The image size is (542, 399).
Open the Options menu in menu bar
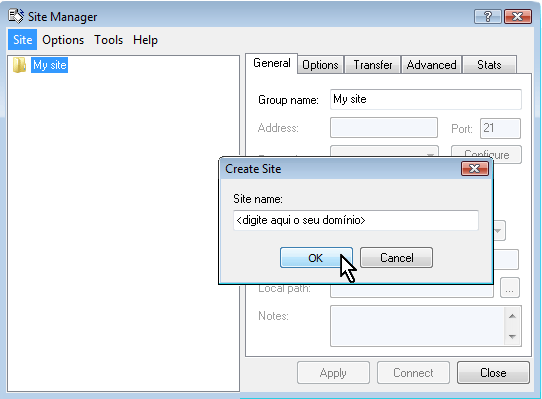[x=63, y=40]
